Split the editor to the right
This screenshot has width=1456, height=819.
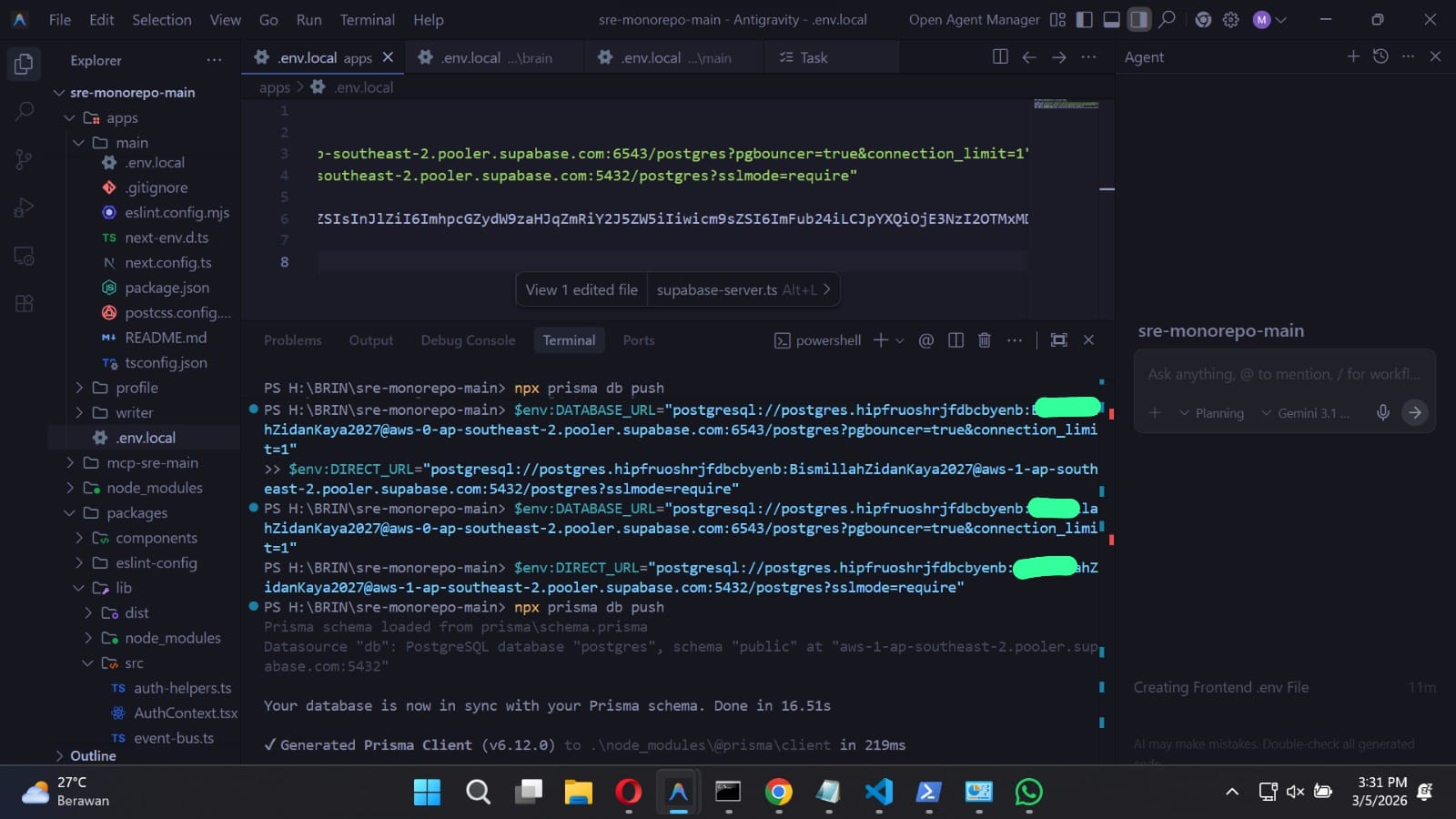click(1000, 57)
